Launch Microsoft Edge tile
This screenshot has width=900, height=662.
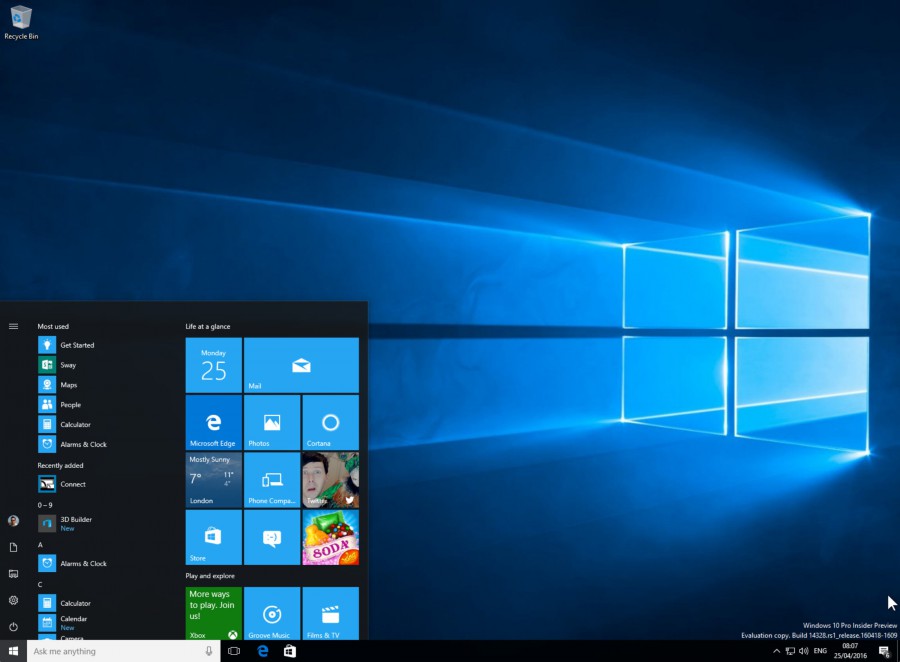pos(214,422)
